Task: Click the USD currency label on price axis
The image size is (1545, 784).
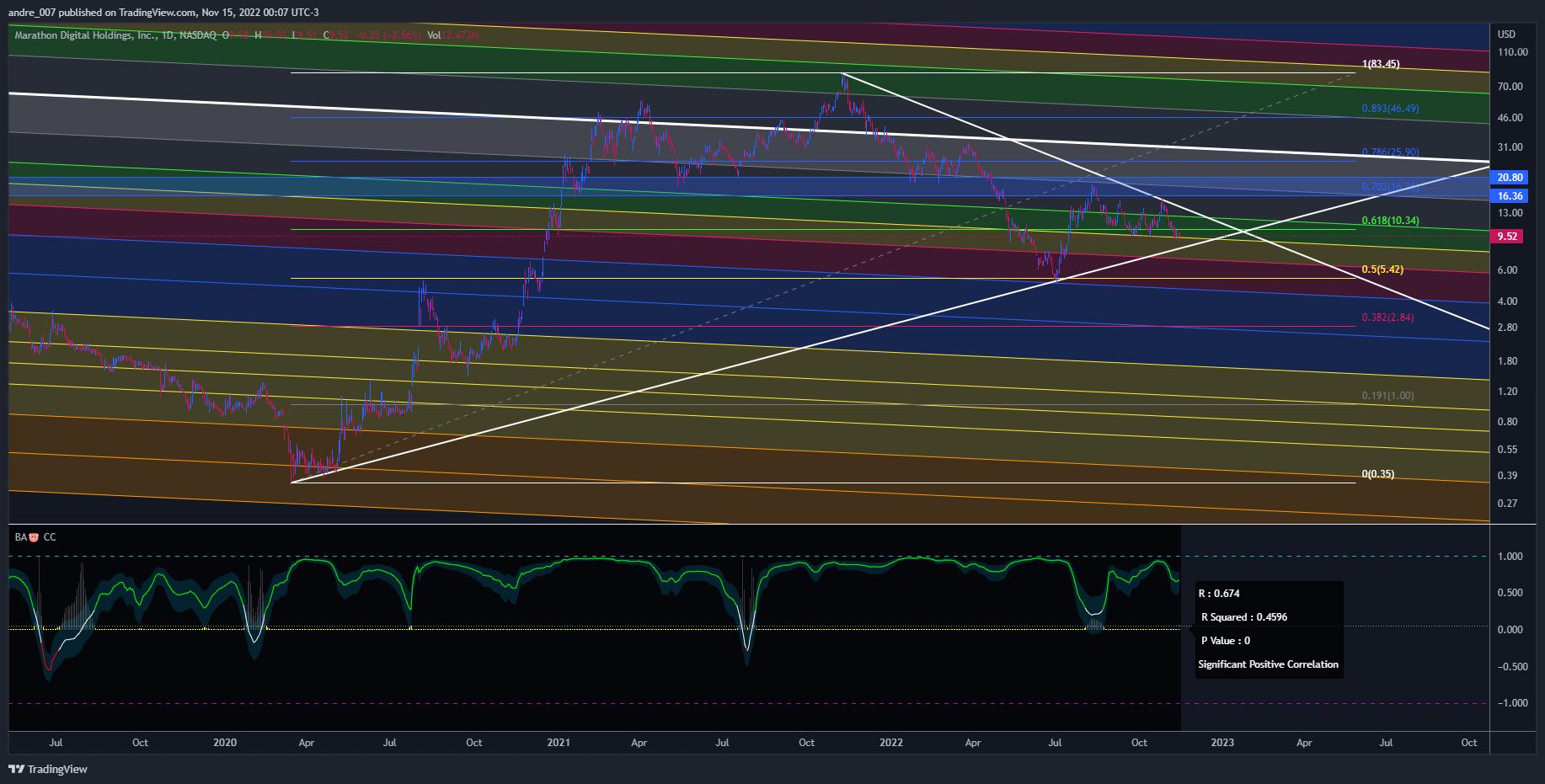Action: click(x=1506, y=35)
